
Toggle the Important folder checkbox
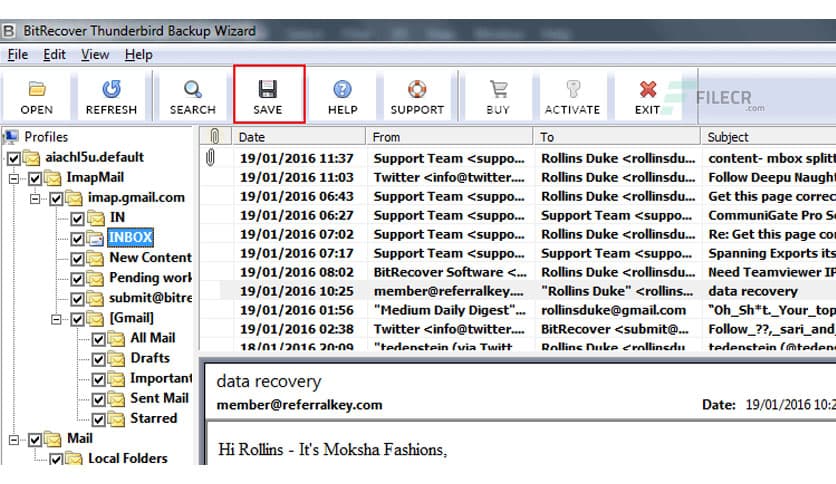tap(99, 380)
